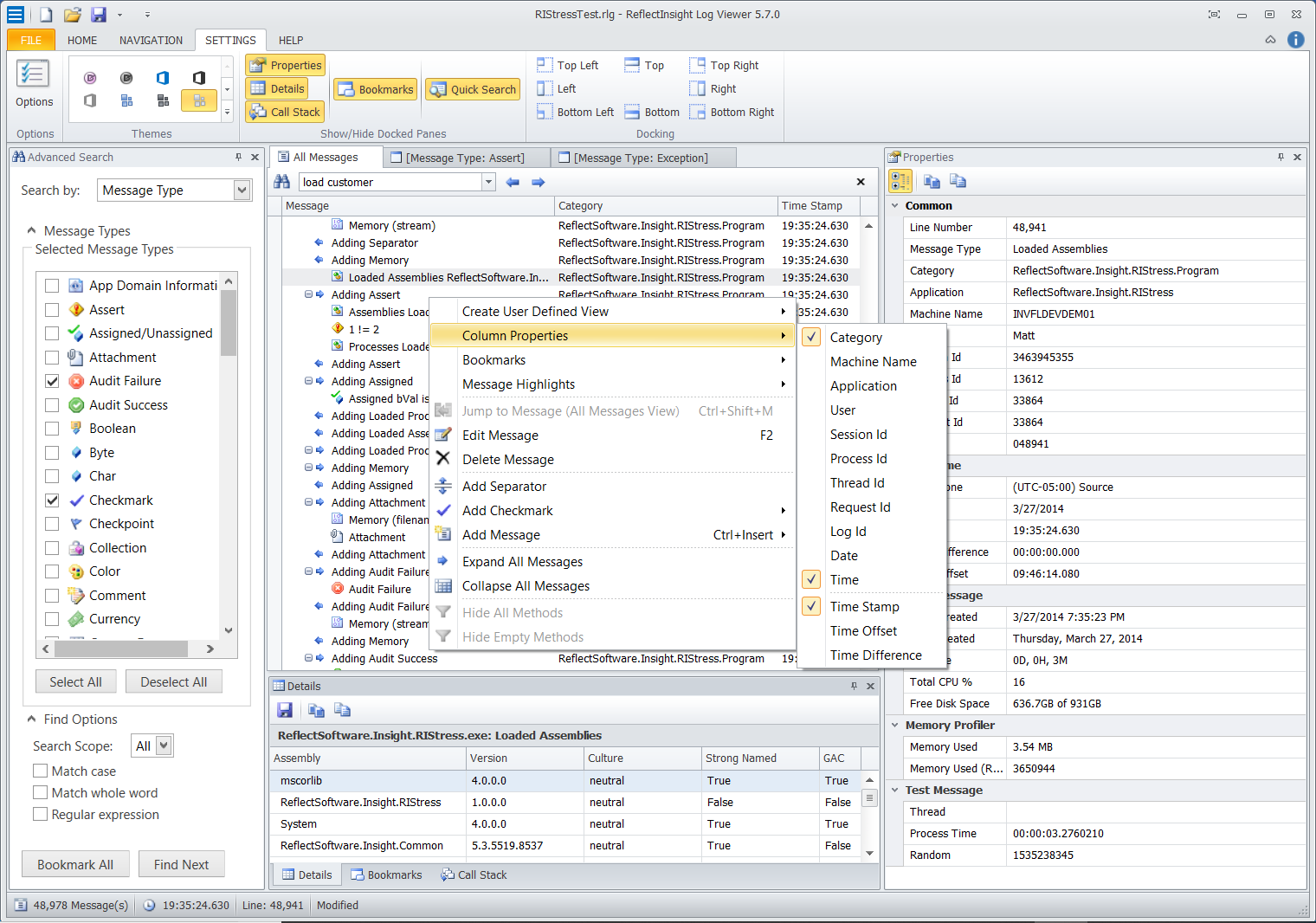Enable Match whole word option
This screenshot has height=923, width=1316.
[x=40, y=792]
